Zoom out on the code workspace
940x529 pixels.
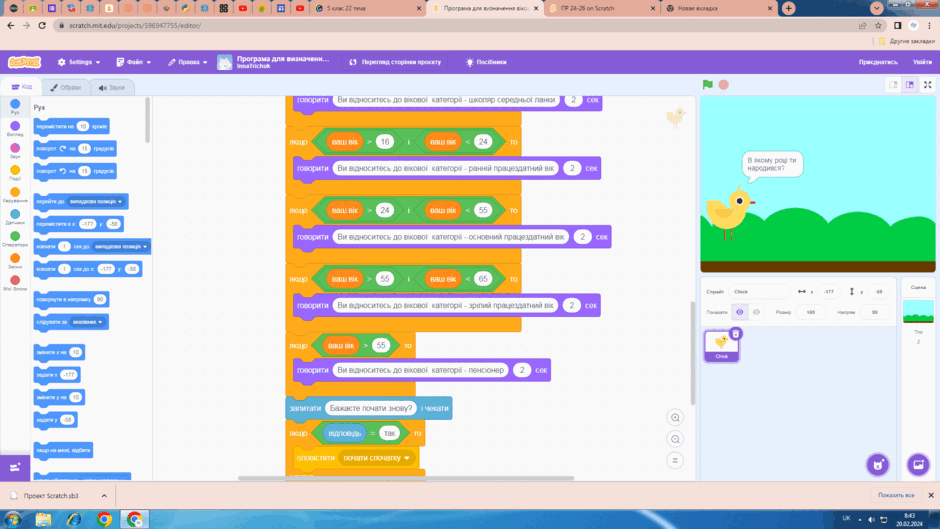675,439
